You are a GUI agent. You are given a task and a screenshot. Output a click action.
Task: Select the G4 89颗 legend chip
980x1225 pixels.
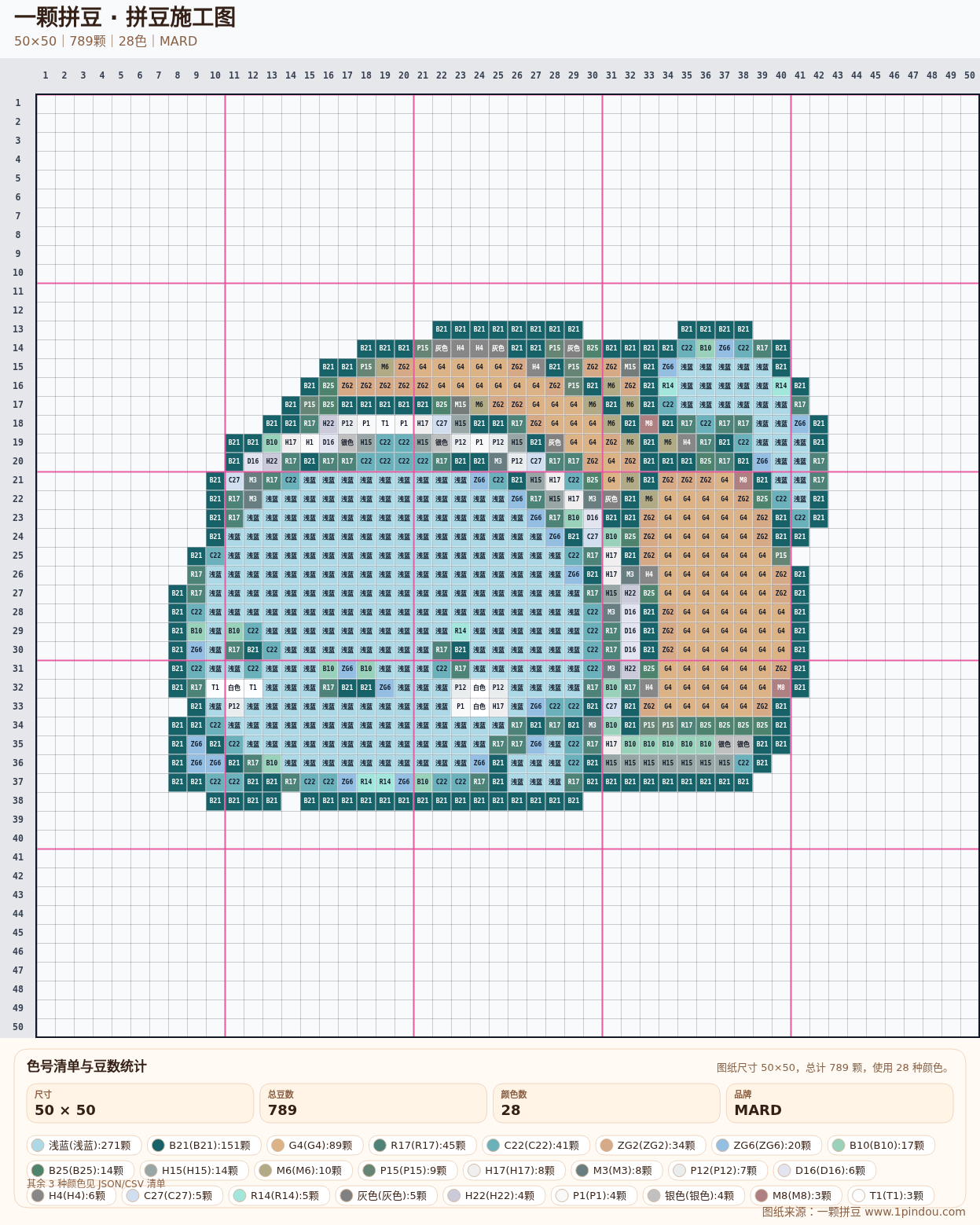pyautogui.click(x=315, y=1145)
